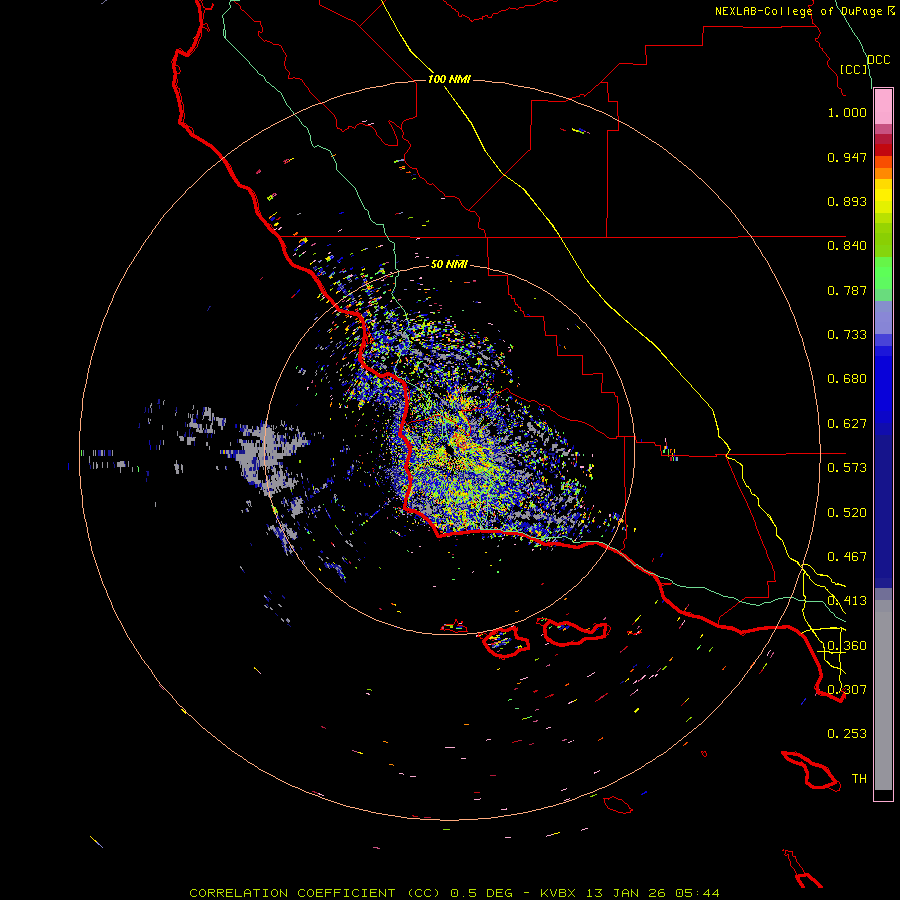Click the 0.840 color scale value
Image resolution: width=900 pixels, height=900 pixels.
[847, 246]
